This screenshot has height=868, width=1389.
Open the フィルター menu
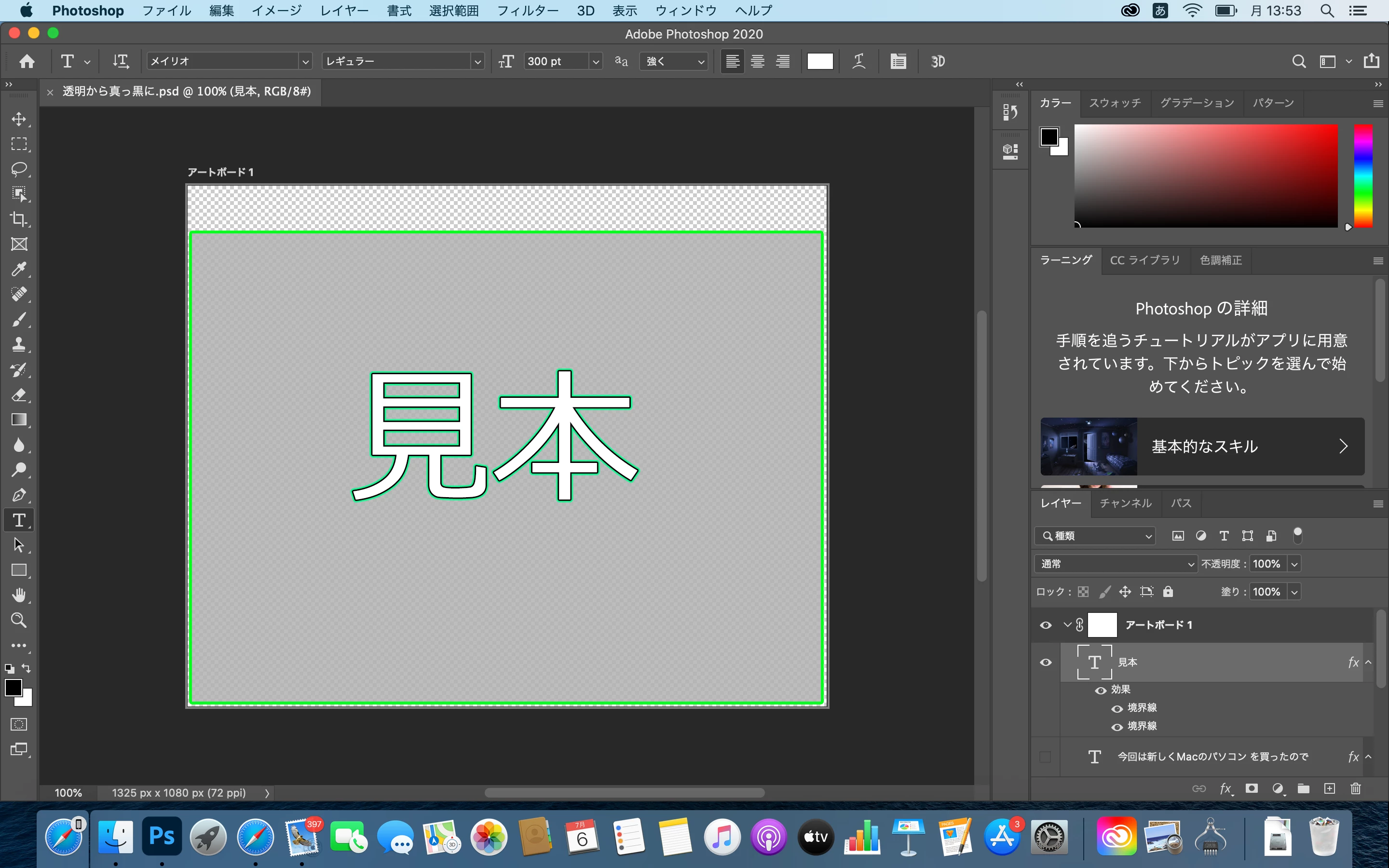tap(527, 10)
